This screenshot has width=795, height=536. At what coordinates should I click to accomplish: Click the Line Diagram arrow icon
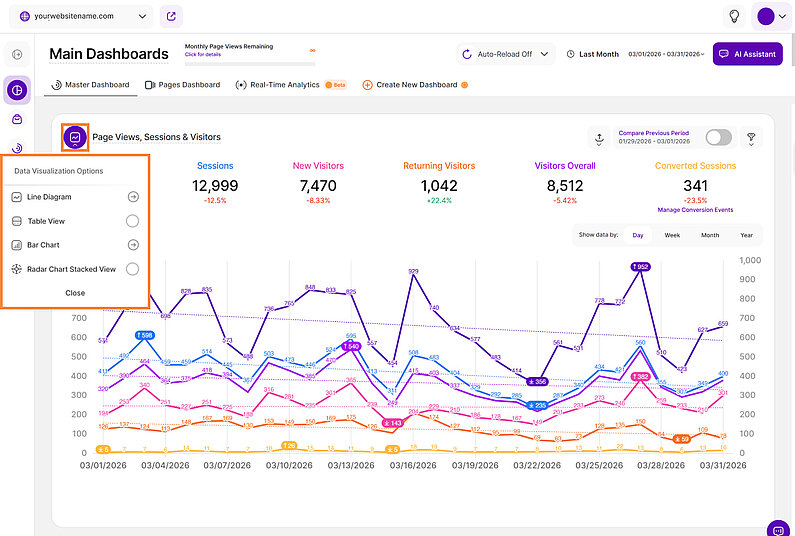pyautogui.click(x=133, y=197)
